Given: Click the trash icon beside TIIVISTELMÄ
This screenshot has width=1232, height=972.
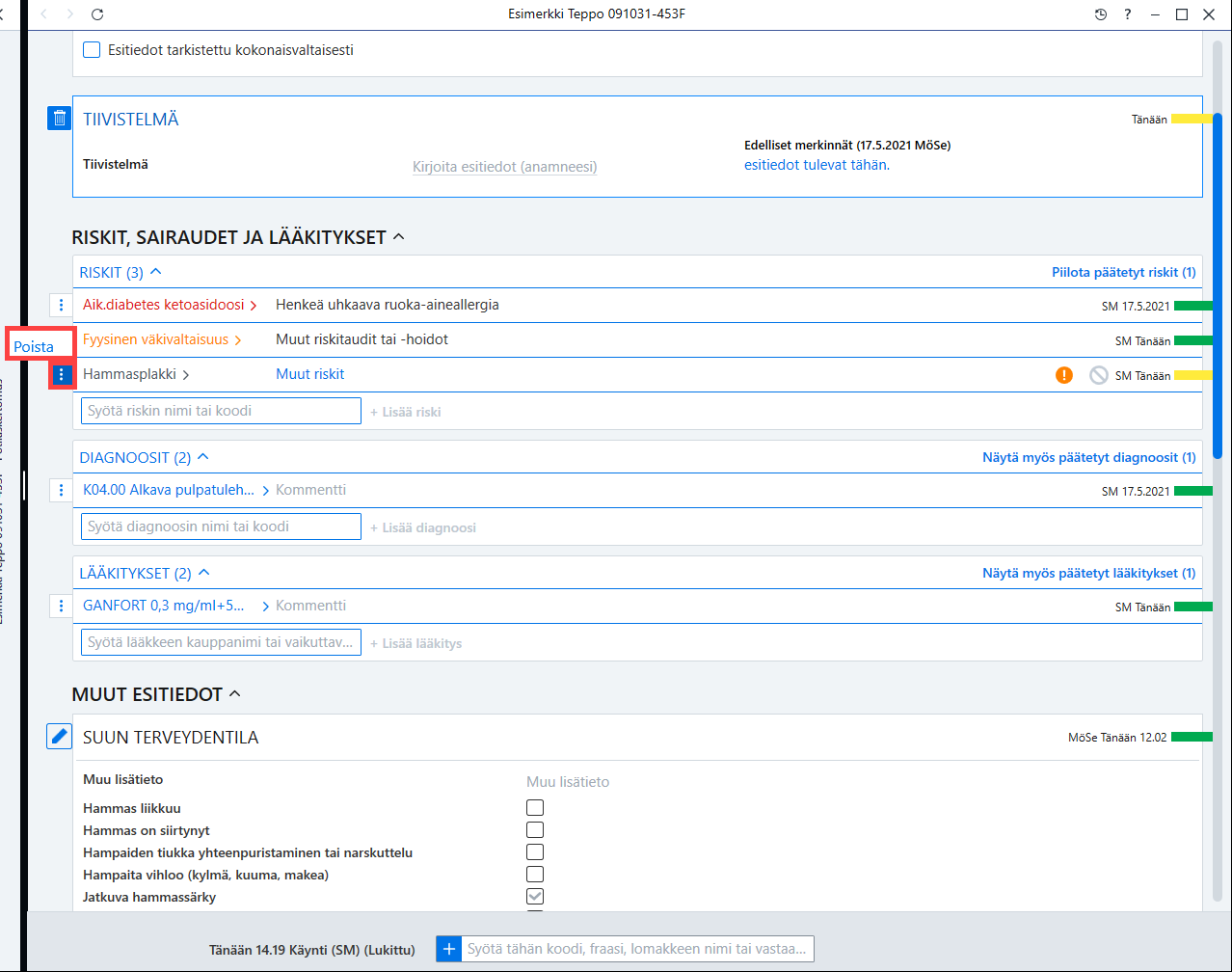Looking at the screenshot, I should 60,118.
